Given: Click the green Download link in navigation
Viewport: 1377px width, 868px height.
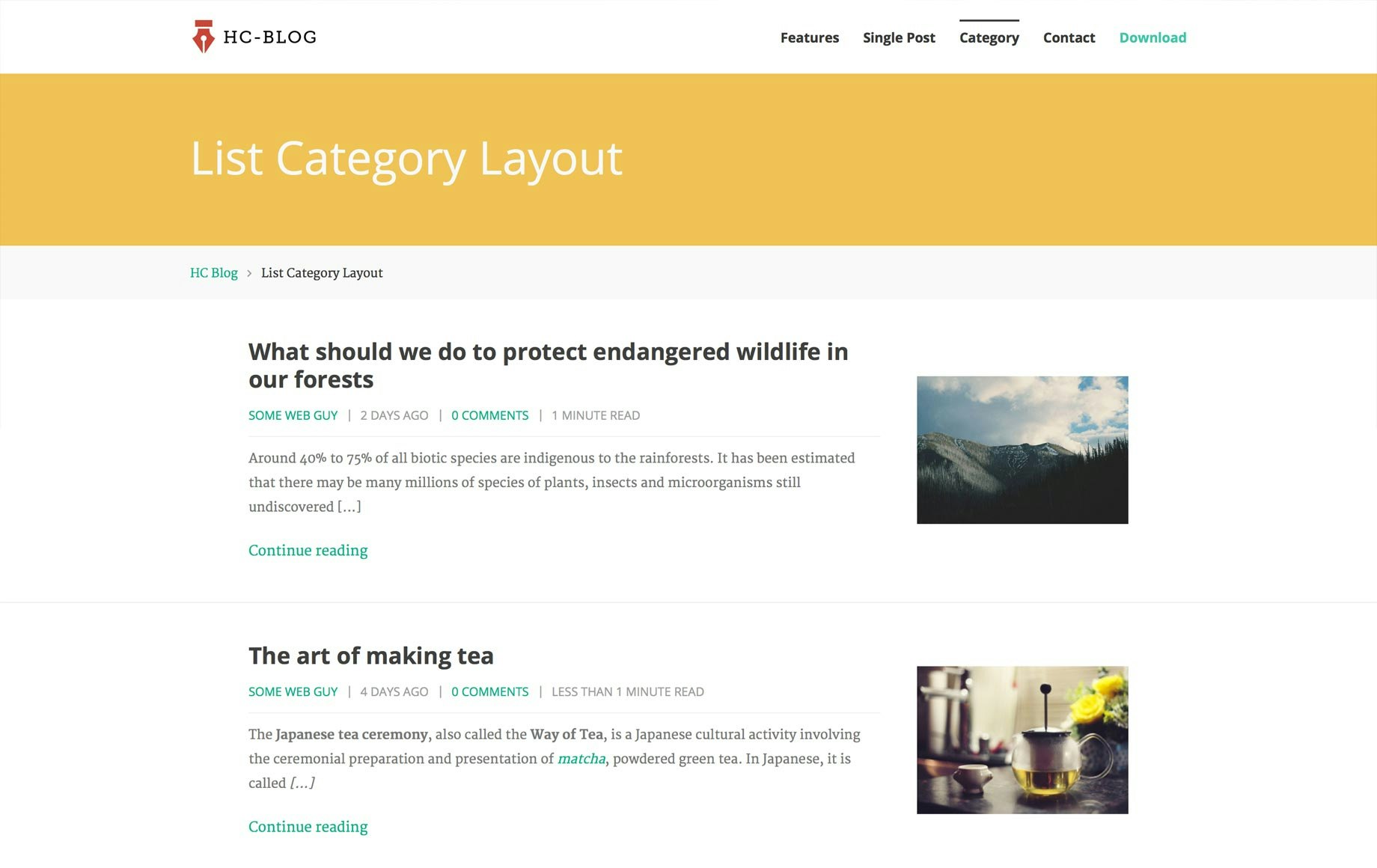Looking at the screenshot, I should [x=1152, y=37].
